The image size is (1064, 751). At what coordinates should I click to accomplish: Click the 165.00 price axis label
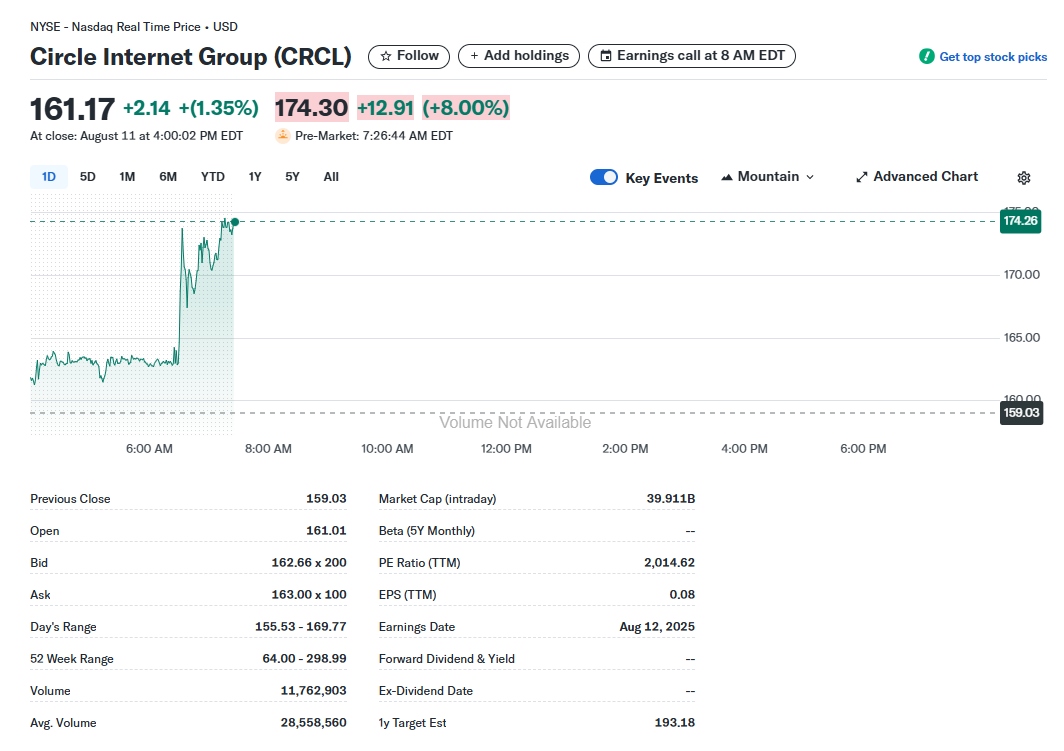point(1022,338)
